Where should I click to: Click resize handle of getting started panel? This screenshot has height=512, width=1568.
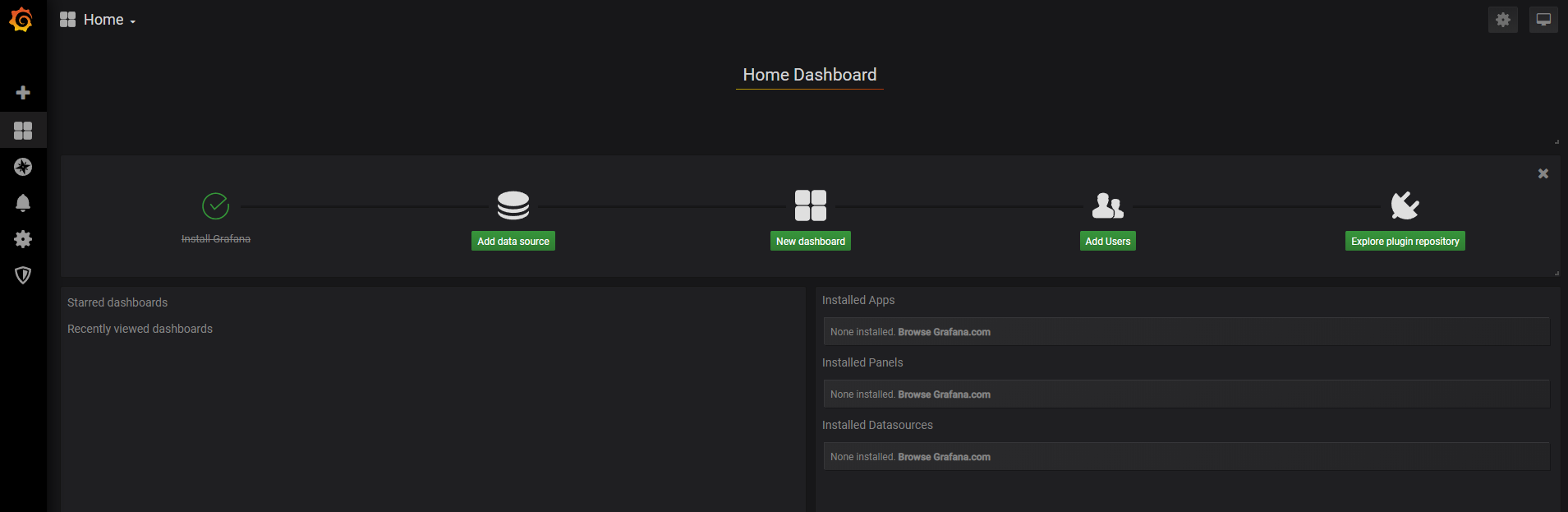pyautogui.click(x=1557, y=273)
